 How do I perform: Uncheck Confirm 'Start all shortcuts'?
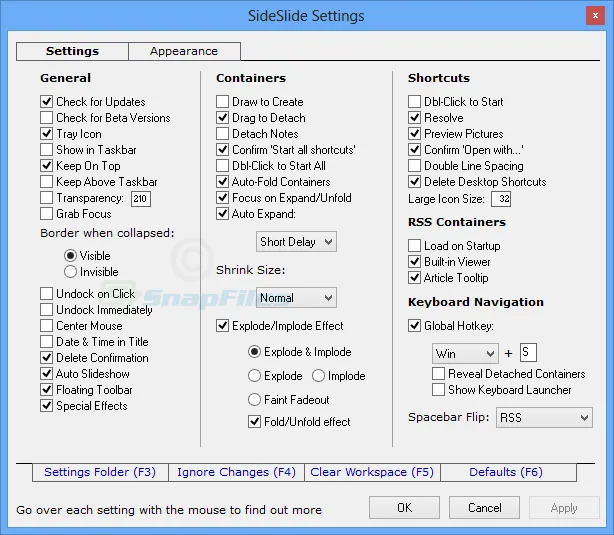[x=222, y=150]
